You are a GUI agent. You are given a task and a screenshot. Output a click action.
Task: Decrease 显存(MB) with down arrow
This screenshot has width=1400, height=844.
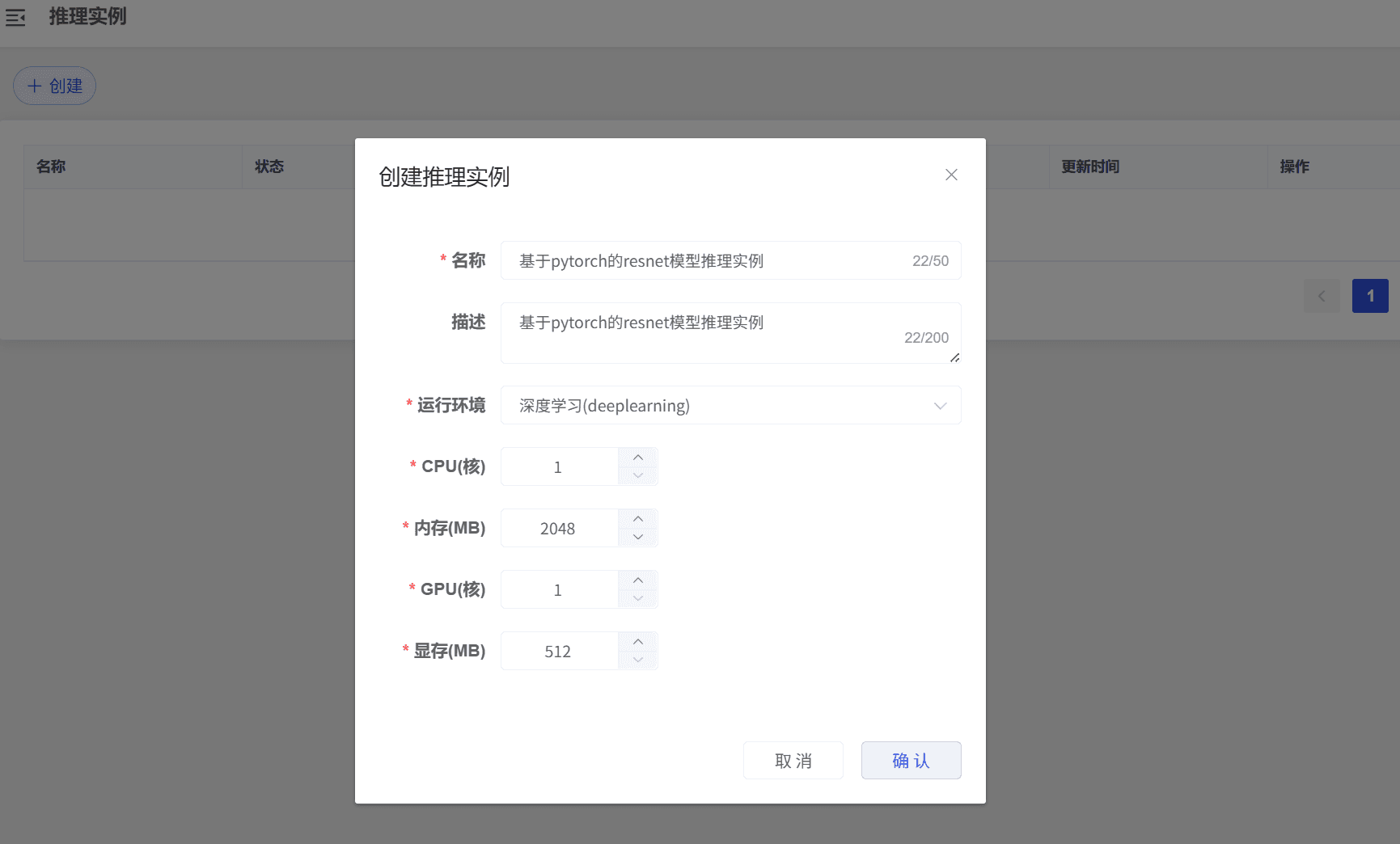(x=638, y=660)
